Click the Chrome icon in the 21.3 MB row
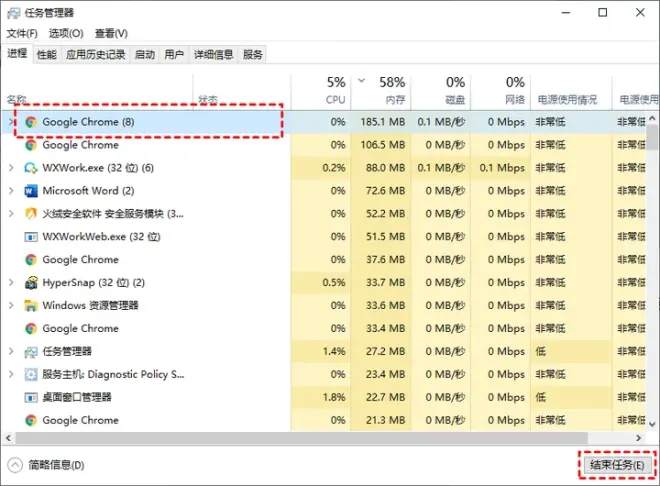660x486 pixels. pyautogui.click(x=31, y=420)
